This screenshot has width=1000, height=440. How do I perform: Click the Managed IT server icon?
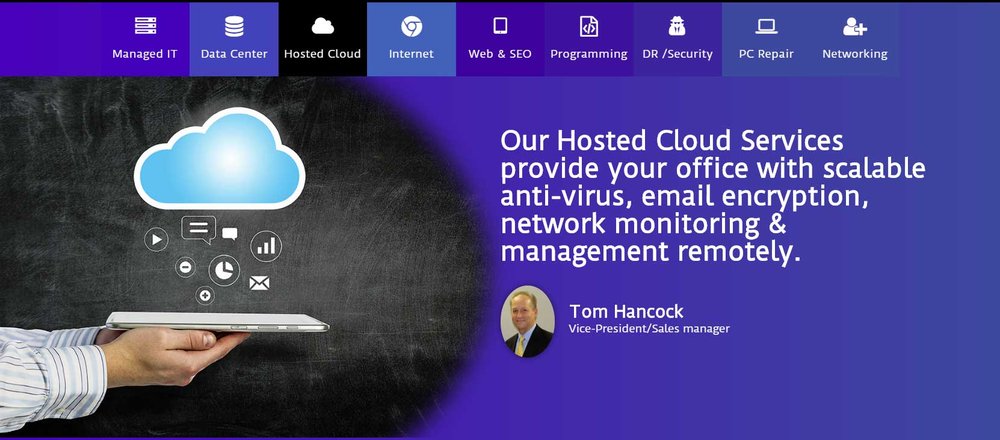point(145,27)
